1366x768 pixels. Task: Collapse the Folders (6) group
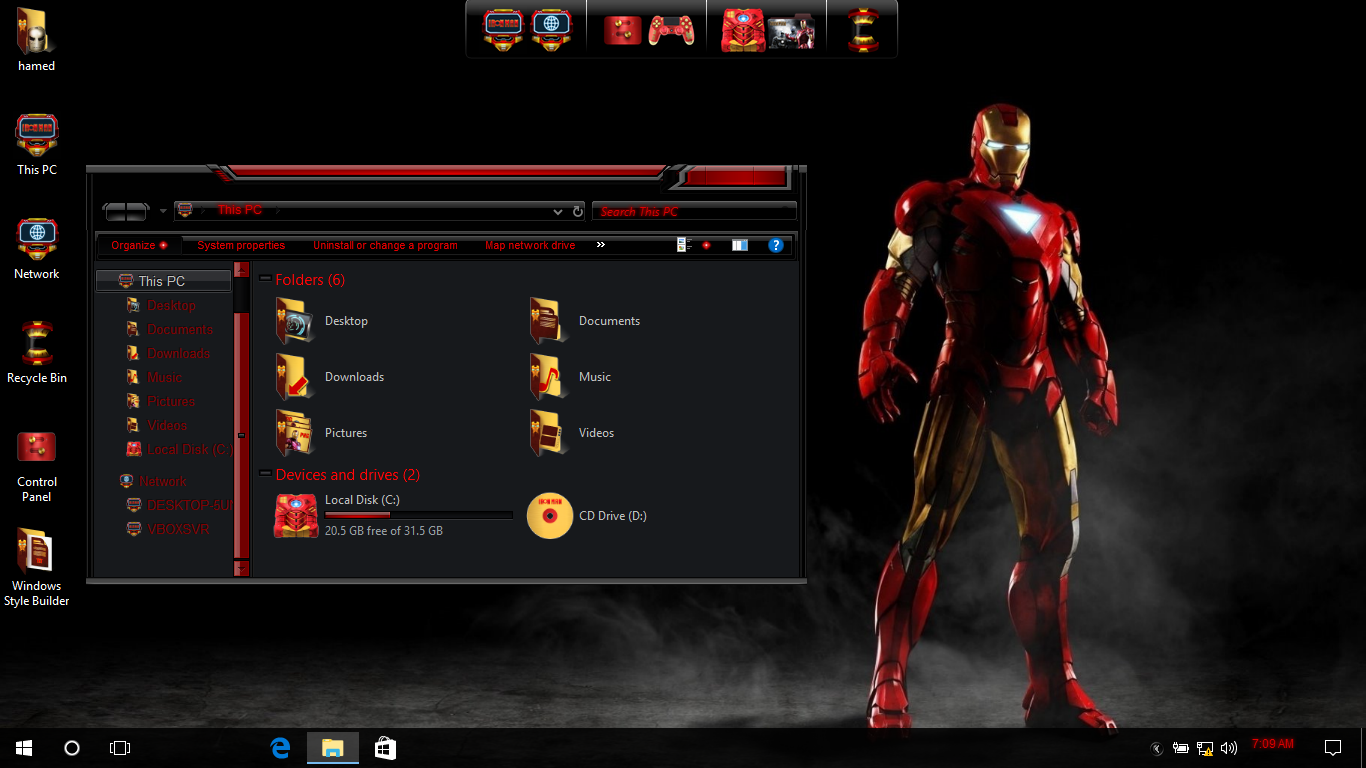pos(265,280)
